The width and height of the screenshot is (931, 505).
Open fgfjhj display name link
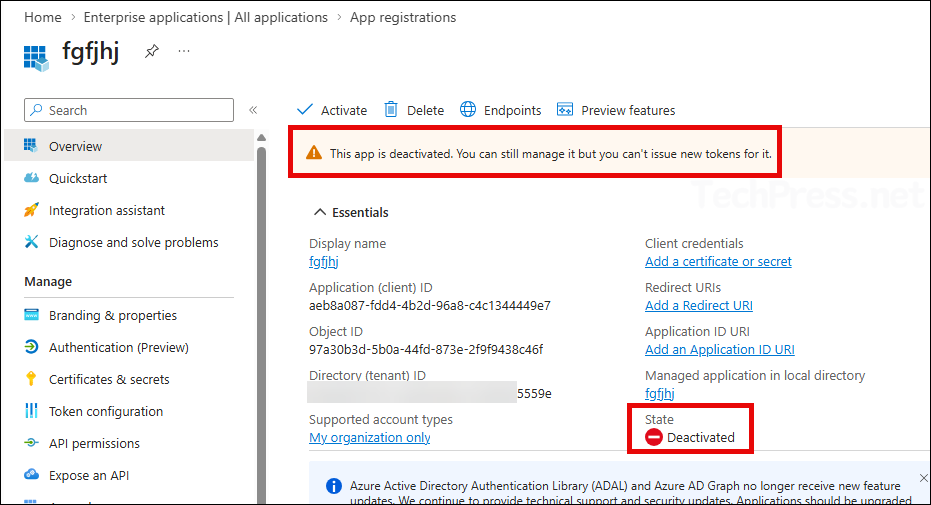(x=324, y=261)
